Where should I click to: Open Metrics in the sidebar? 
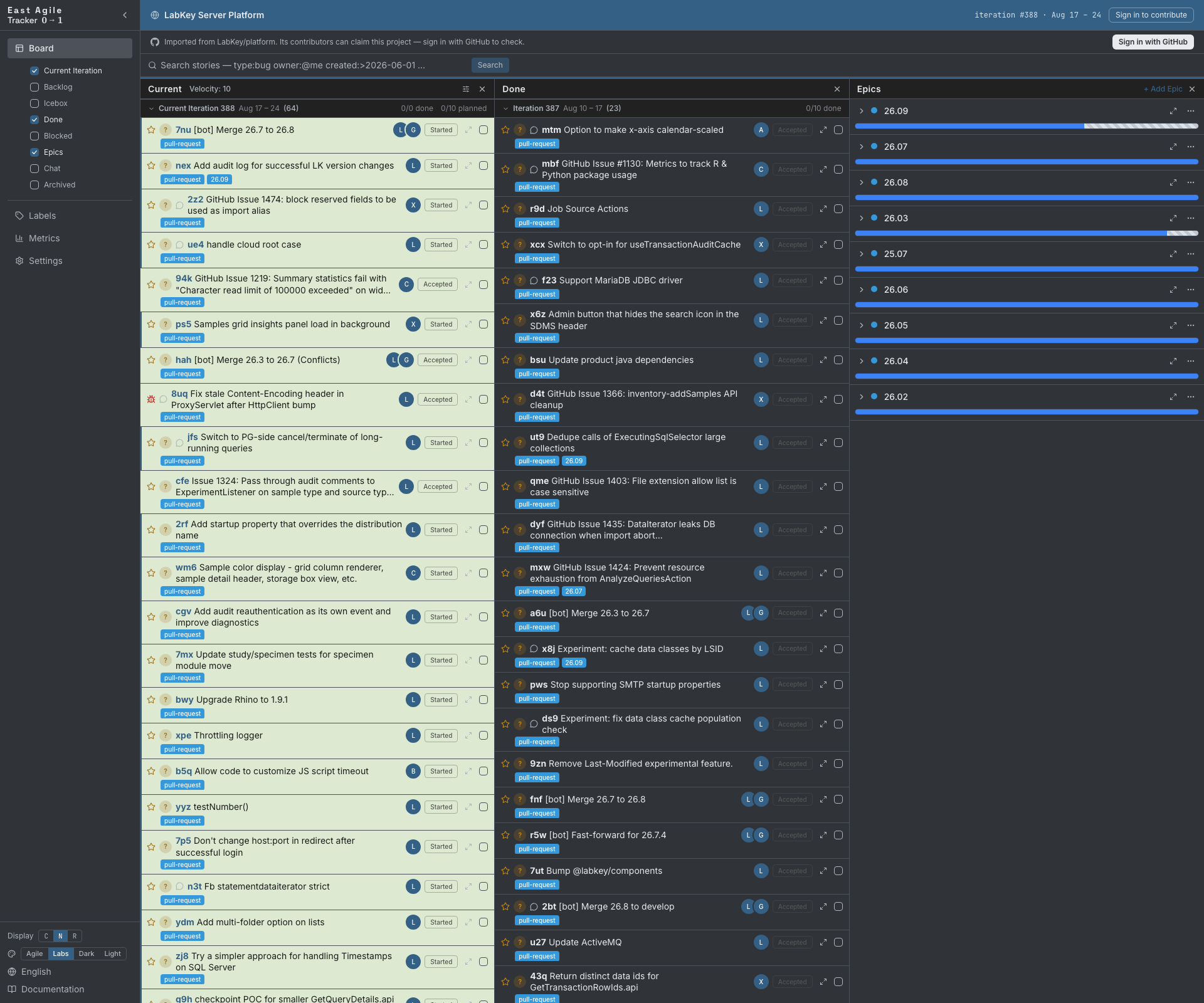[x=70, y=238]
